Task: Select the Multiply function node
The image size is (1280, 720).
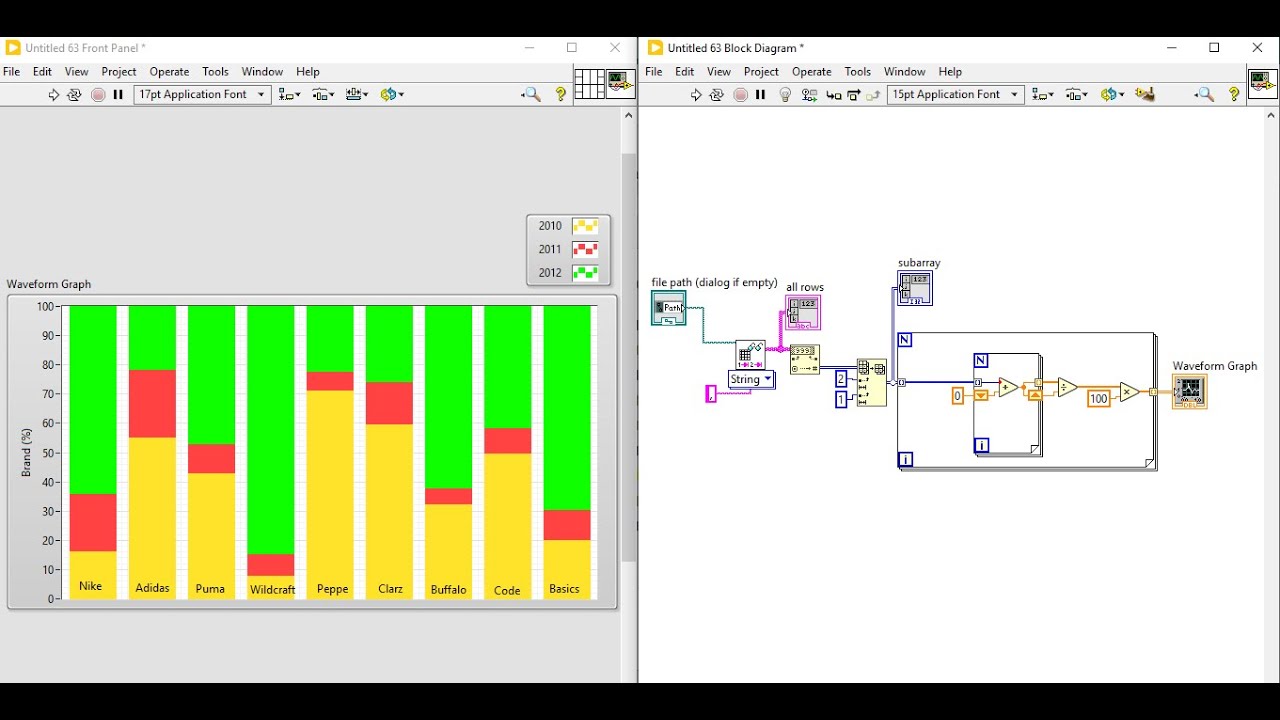Action: pyautogui.click(x=1129, y=392)
